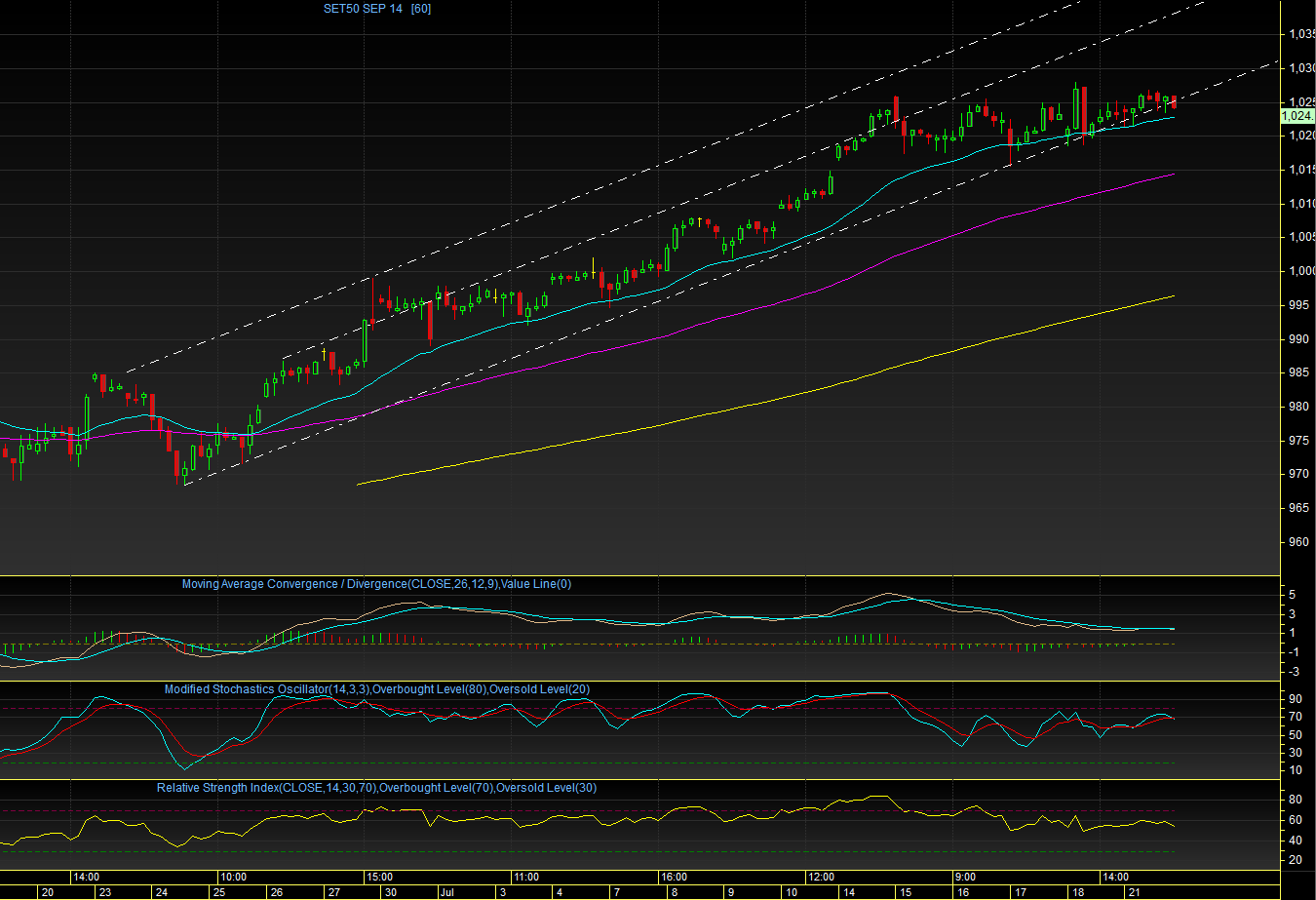
Task: Click the date 23 on the date axis
Action: [x=104, y=892]
